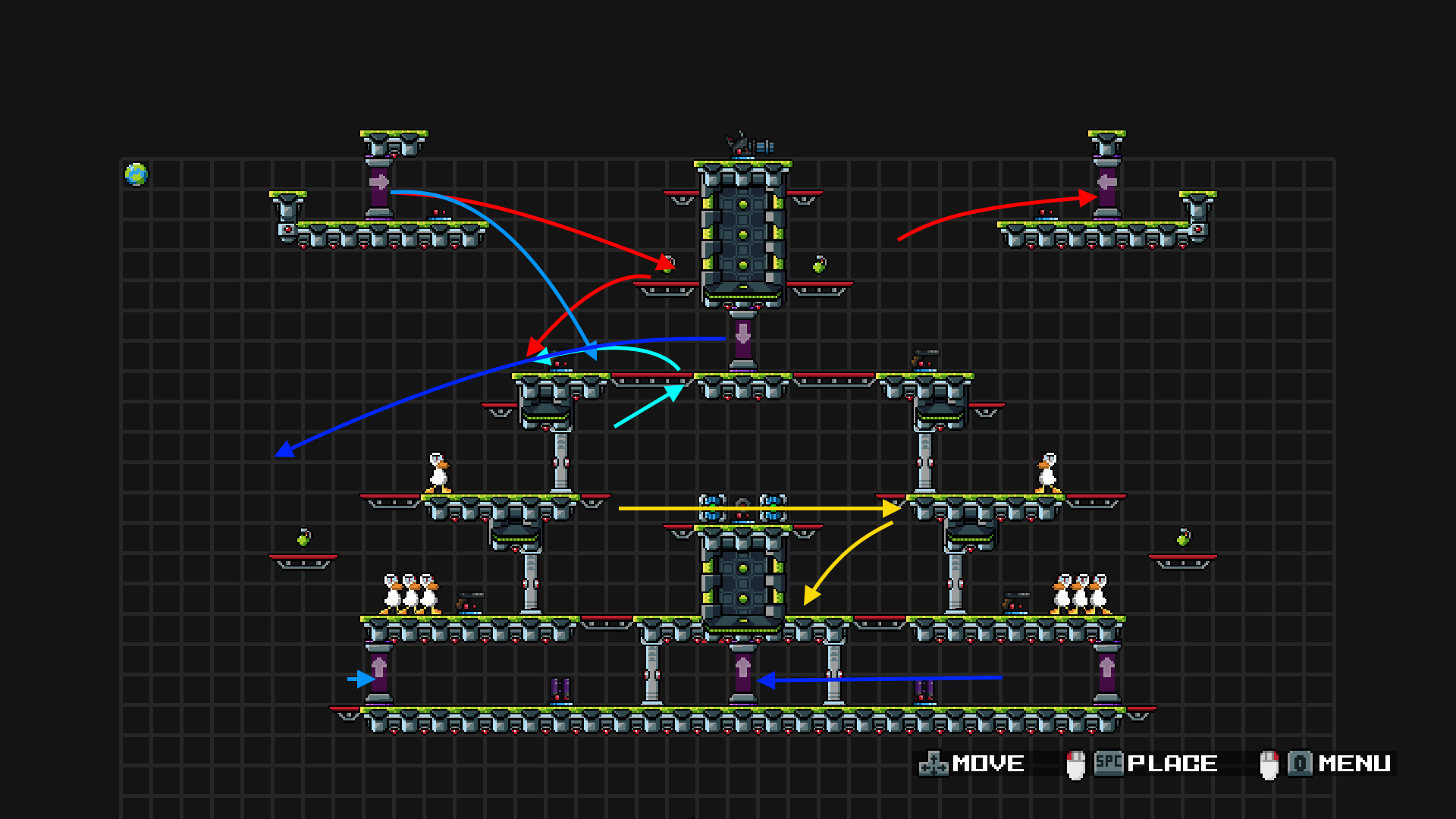Select the up-arrow teleporter at bottom center

tap(742, 673)
